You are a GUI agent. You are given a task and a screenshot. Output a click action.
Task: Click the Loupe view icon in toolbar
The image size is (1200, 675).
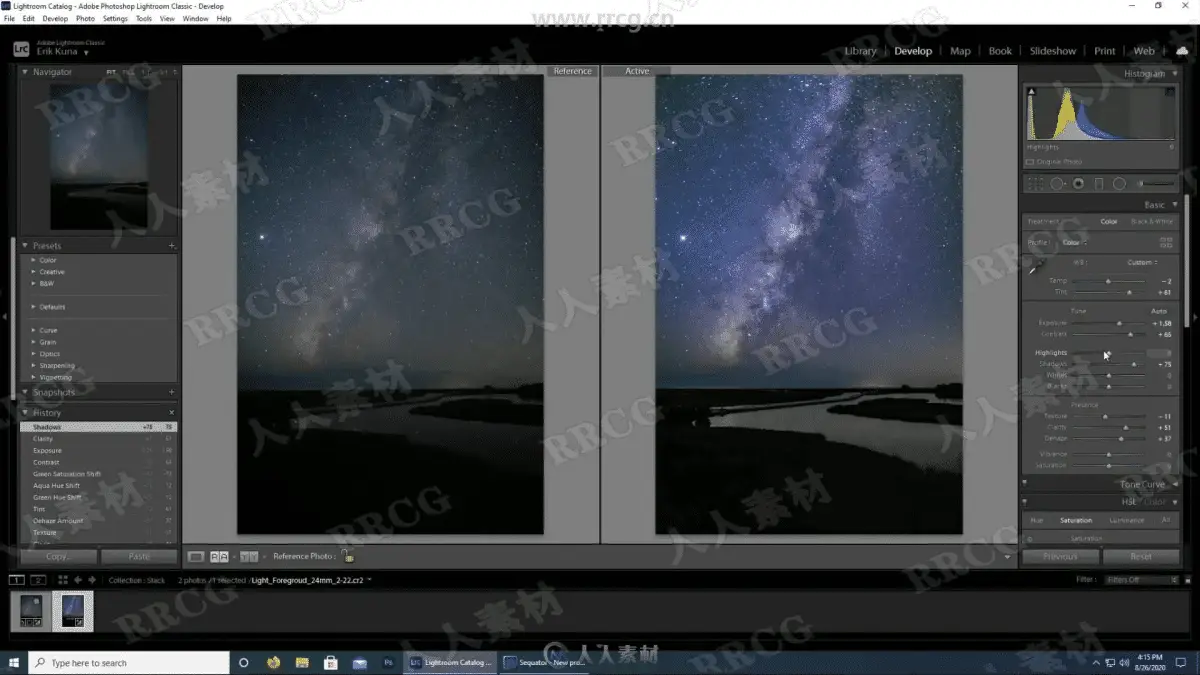(x=196, y=556)
